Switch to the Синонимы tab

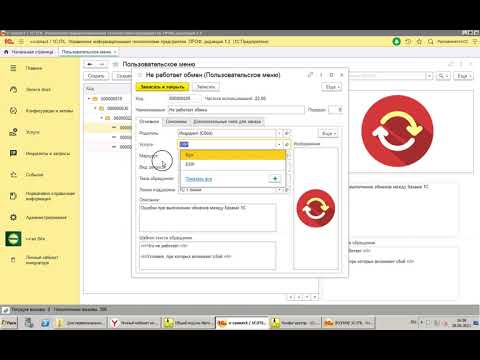(176, 122)
